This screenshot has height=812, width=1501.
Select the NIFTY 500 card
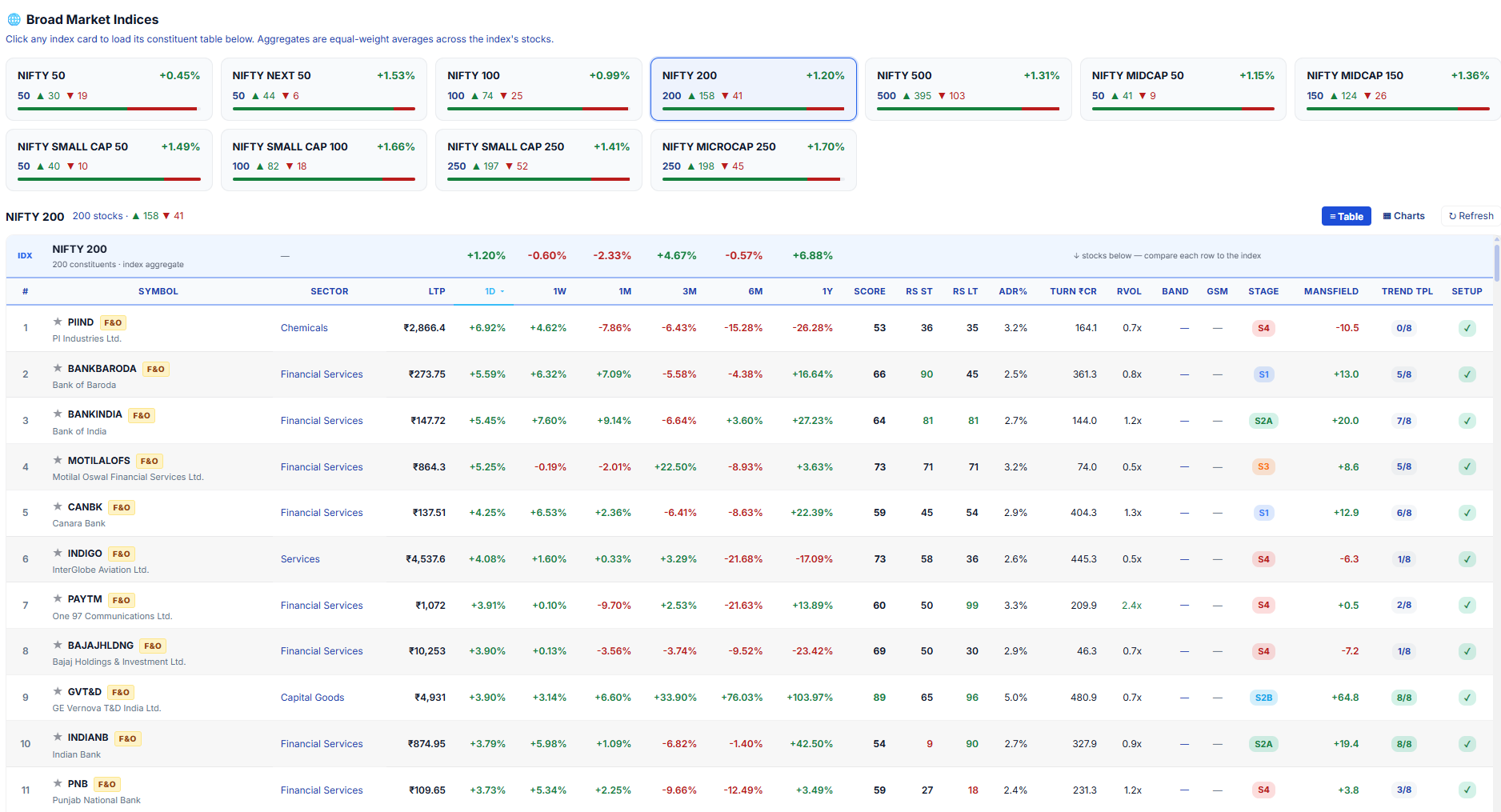(x=968, y=89)
